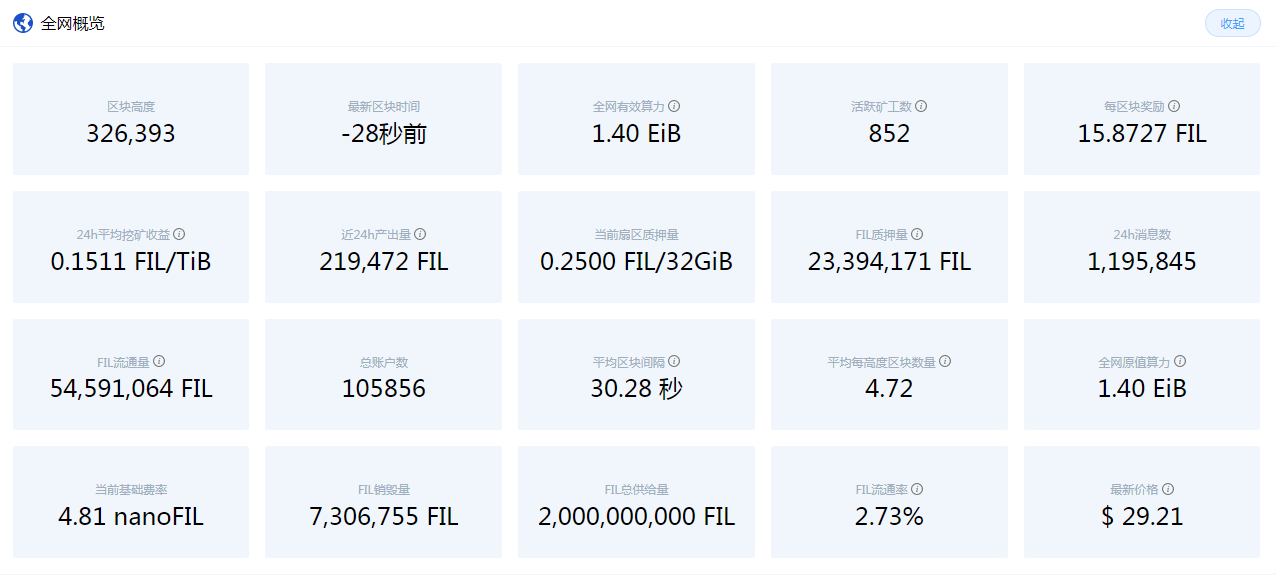Screen dimensions: 1276x575
Task: Click the value 0.2500 FIL/32GiB
Action: coord(636,261)
